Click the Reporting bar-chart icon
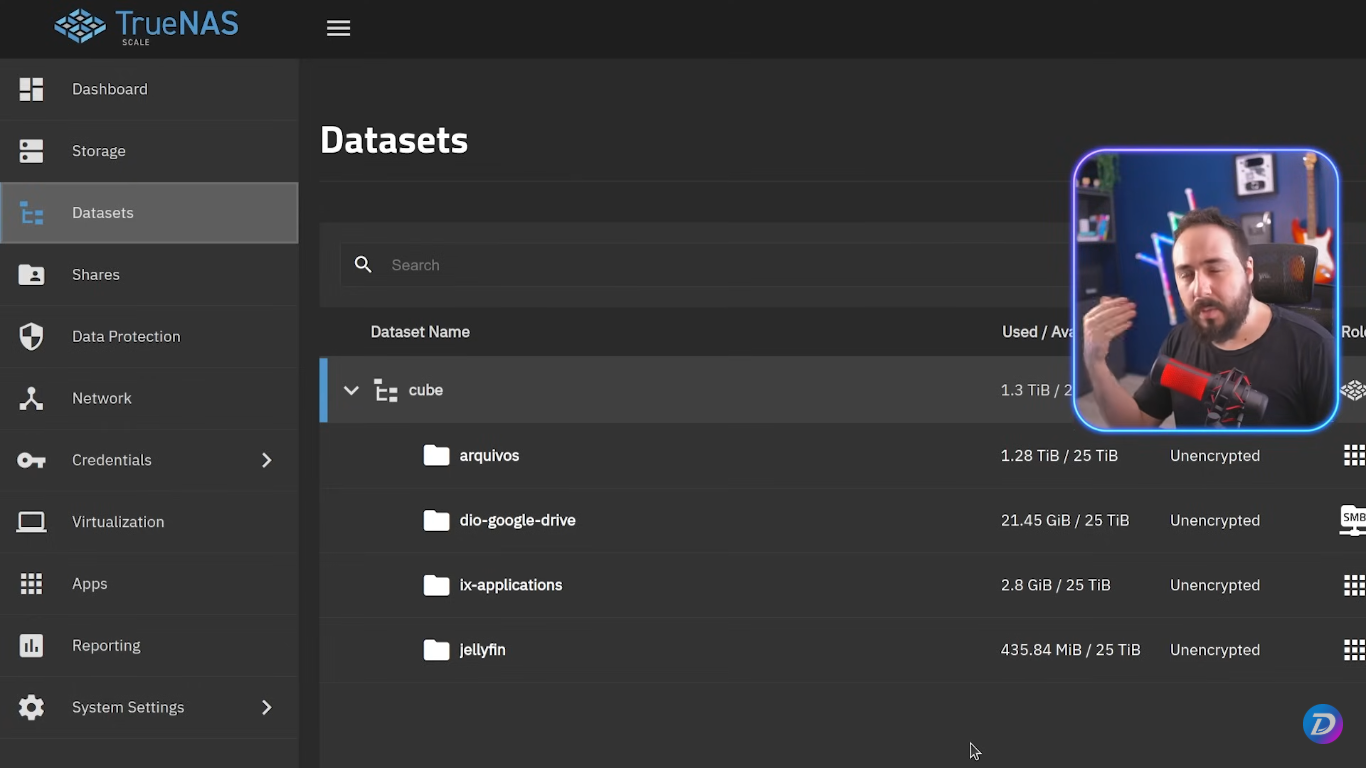 [31, 645]
